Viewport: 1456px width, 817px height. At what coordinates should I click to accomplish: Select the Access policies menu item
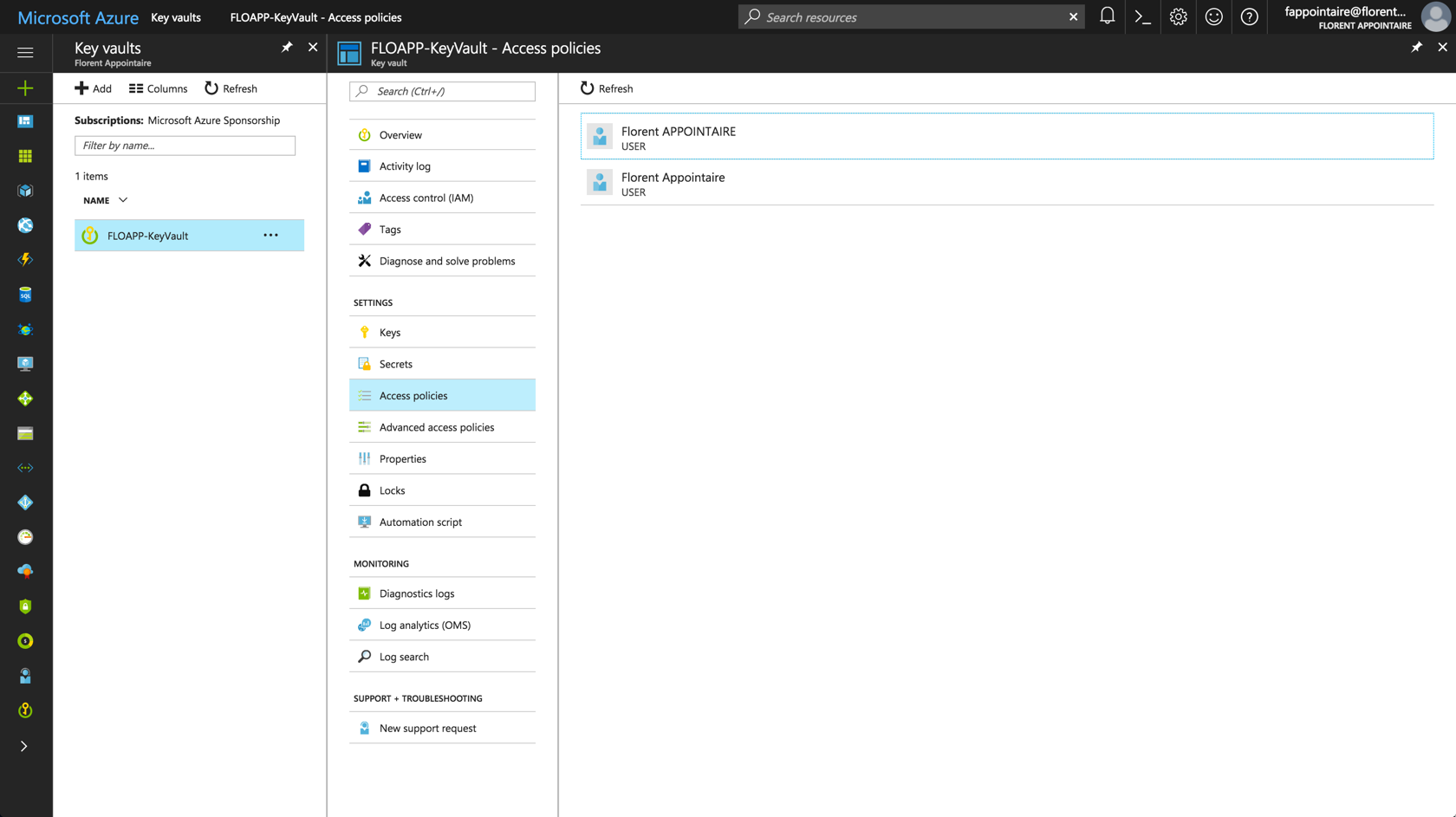tap(442, 395)
